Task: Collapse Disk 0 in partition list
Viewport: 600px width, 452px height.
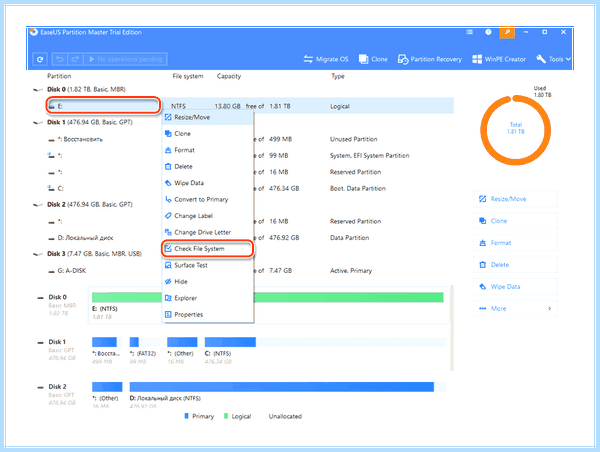Action: (38, 90)
